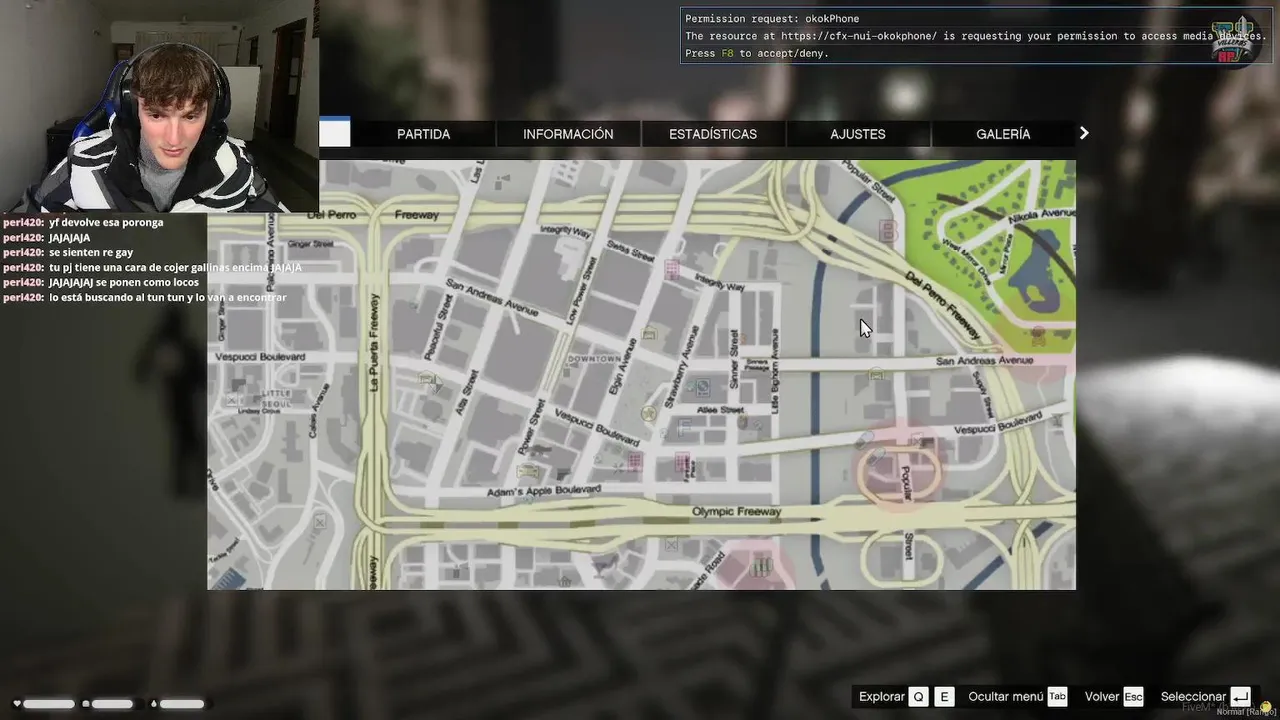Click the blip in the pink zone at bottom

[x=762, y=567]
